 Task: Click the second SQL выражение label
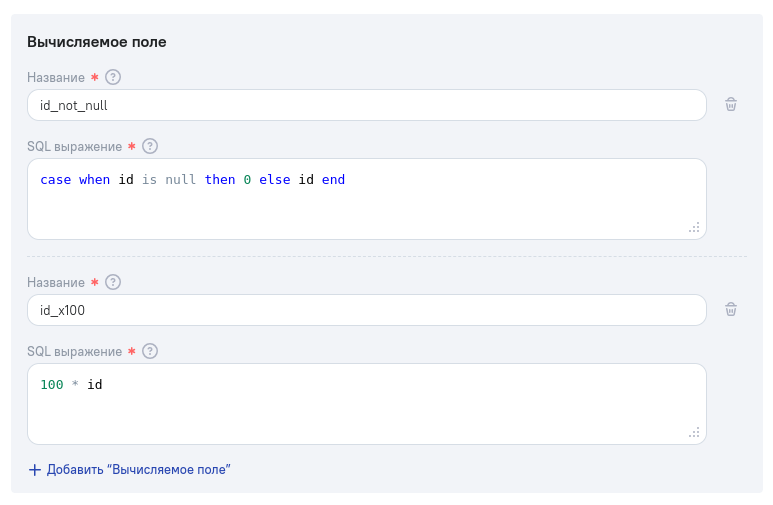(74, 352)
